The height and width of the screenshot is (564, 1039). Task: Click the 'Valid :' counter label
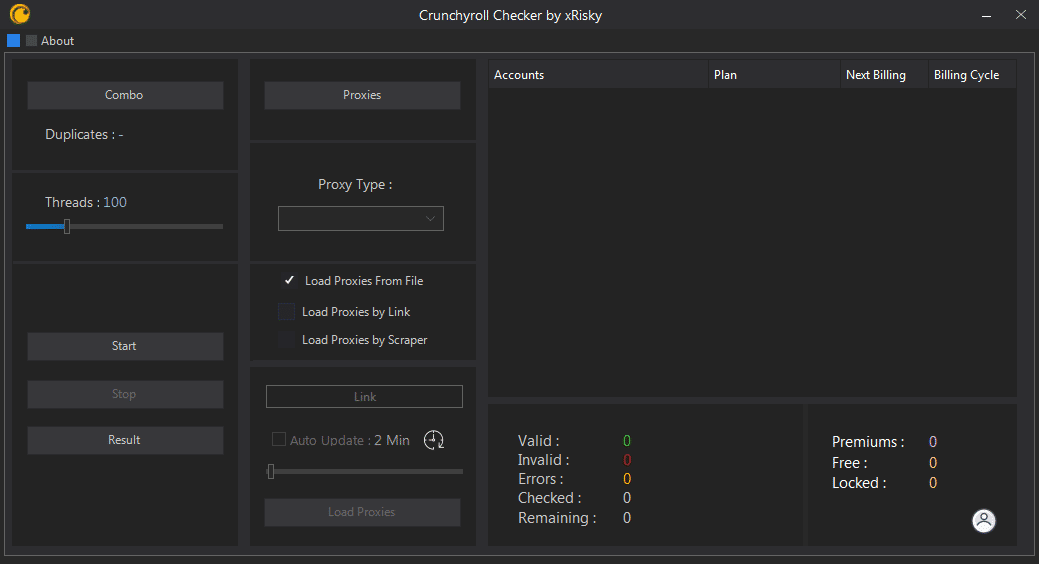point(538,441)
